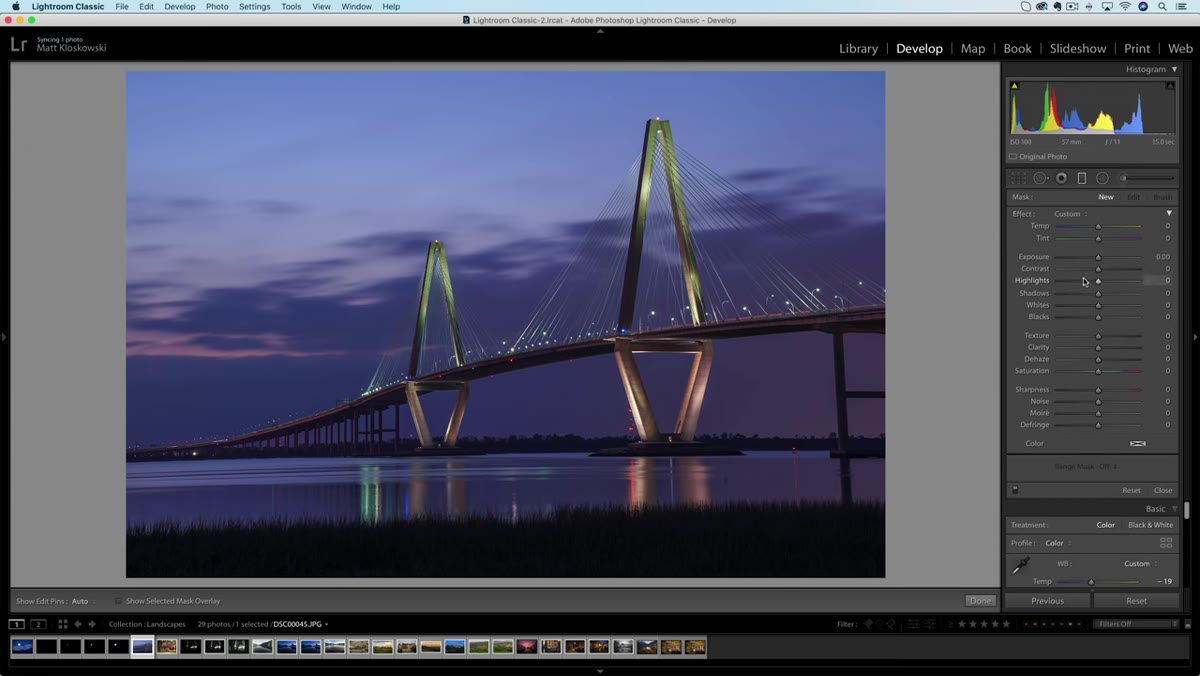This screenshot has height=676, width=1200.
Task: Select the Radial Filter tool icon
Action: (x=1102, y=178)
